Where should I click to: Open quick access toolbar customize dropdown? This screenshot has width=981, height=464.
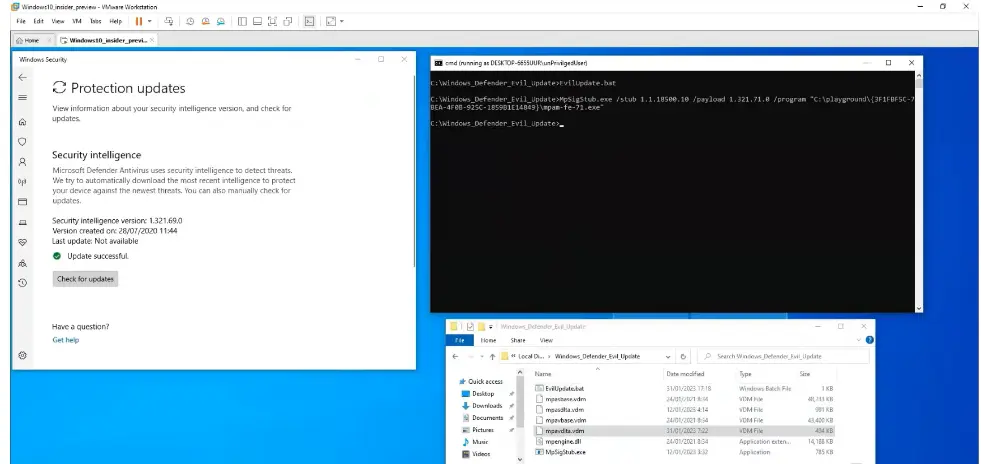click(491, 327)
